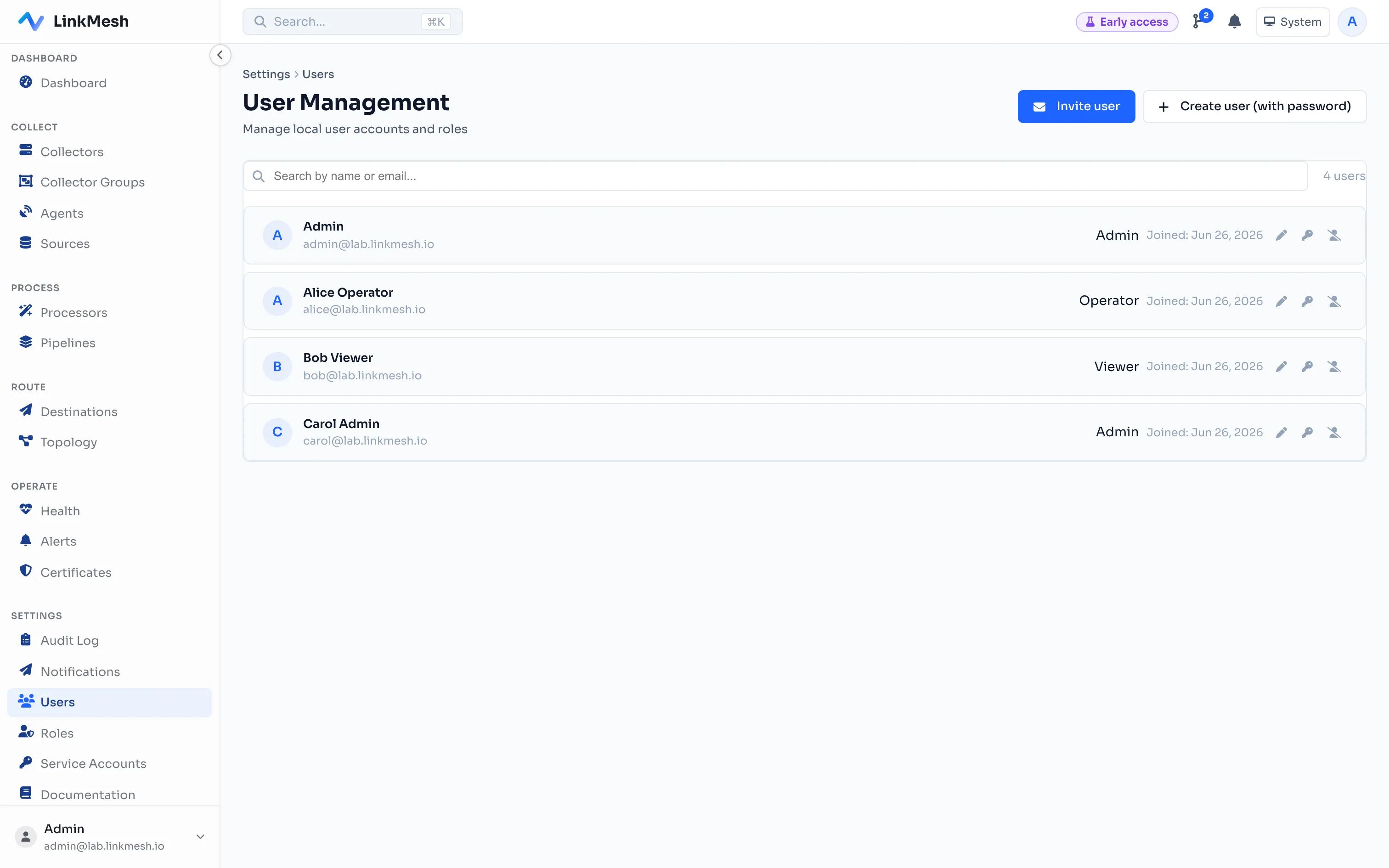
Task: Click disable-user icon in Carol Admin row
Action: click(1334, 433)
